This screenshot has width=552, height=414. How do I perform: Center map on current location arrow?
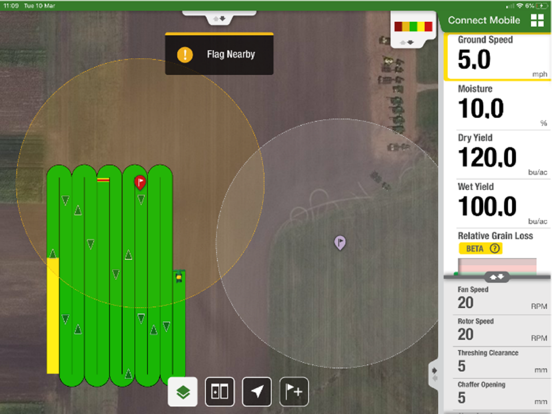point(257,391)
